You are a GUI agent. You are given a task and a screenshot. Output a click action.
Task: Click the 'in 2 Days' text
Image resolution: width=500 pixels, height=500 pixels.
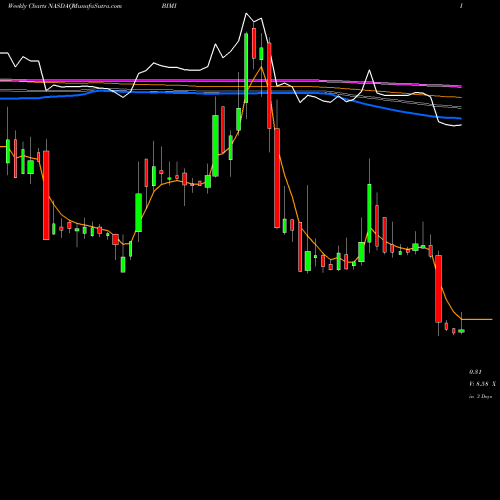[480, 396]
